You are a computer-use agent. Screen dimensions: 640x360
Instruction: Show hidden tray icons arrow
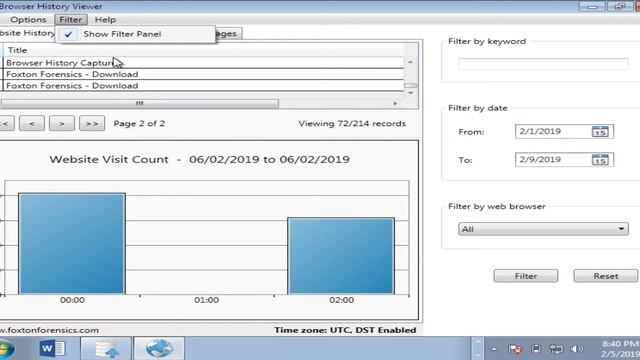[494, 349]
